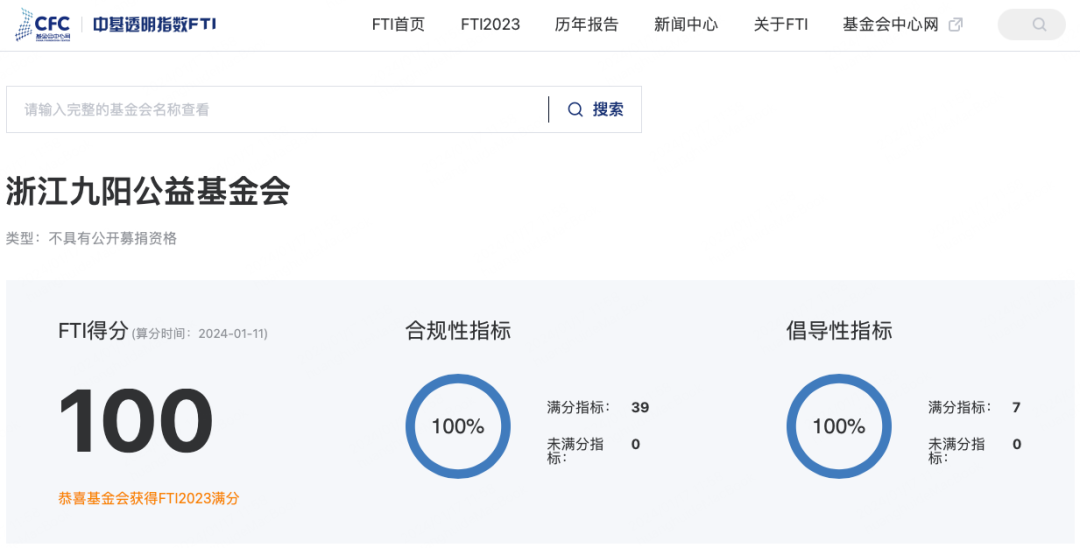Click the magnifier icon in header search pill
The height and width of the screenshot is (548, 1080).
pyautogui.click(x=1039, y=25)
